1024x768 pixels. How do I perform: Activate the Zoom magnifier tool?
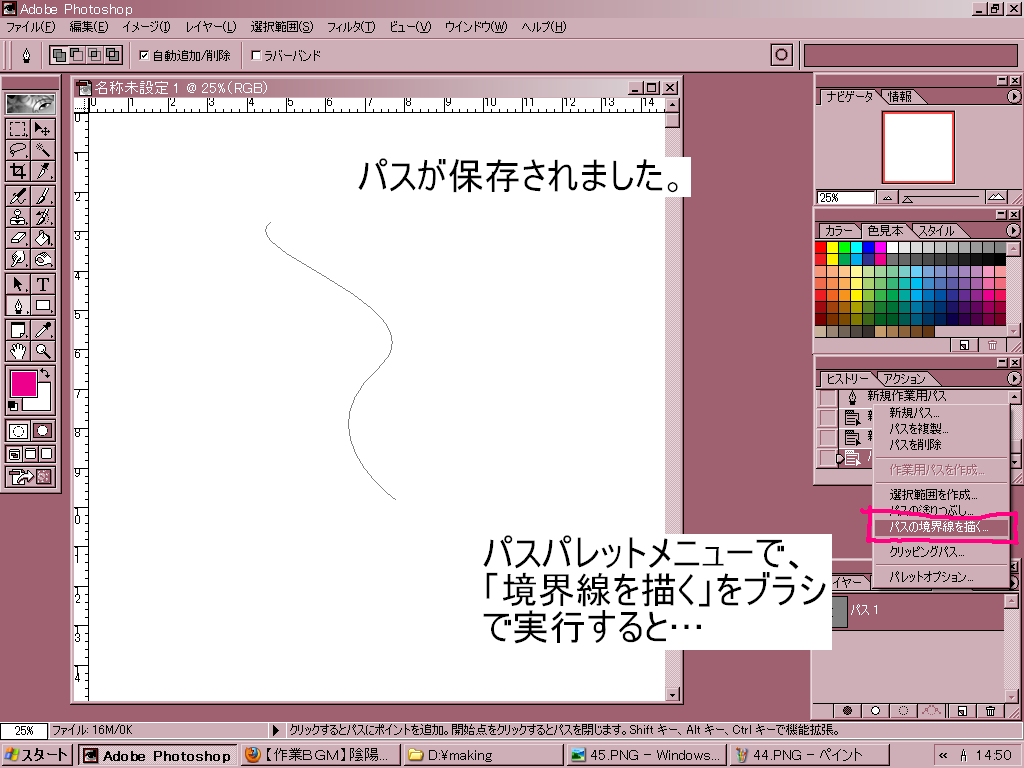click(x=43, y=351)
